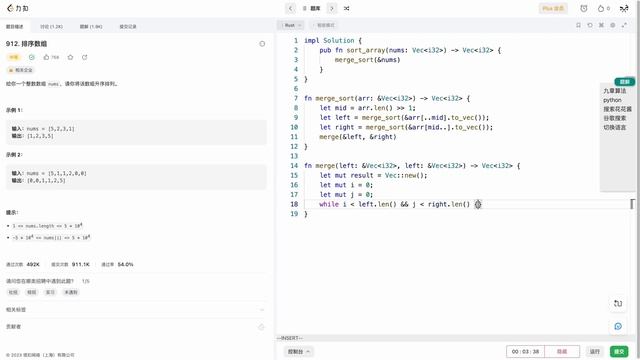Screen dimensions: 640x360
Task: Click the code line 'merge(&left, &right)'
Action: (x=358, y=137)
